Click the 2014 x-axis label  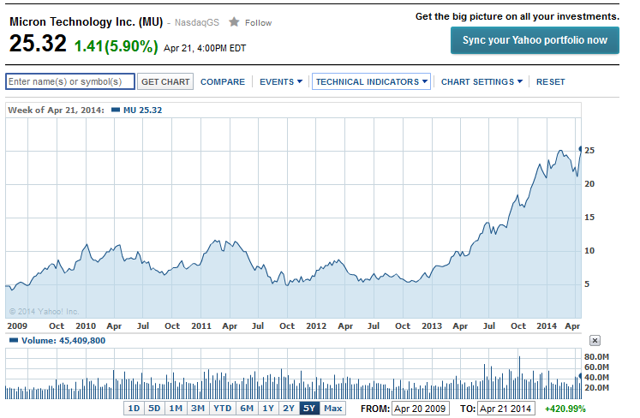click(x=547, y=326)
